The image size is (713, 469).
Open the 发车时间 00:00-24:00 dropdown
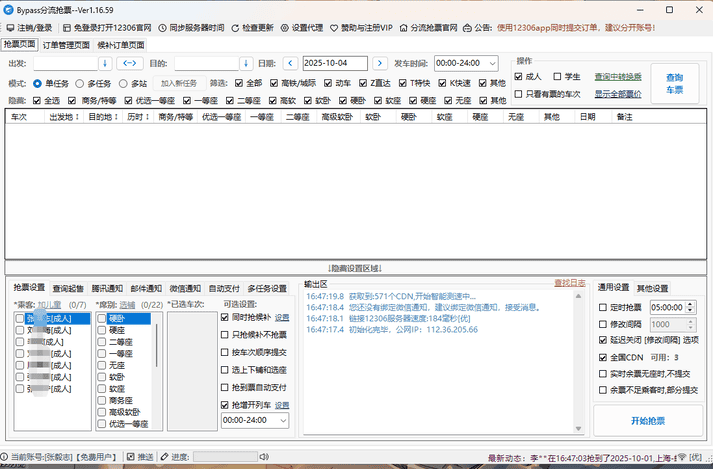(466, 63)
